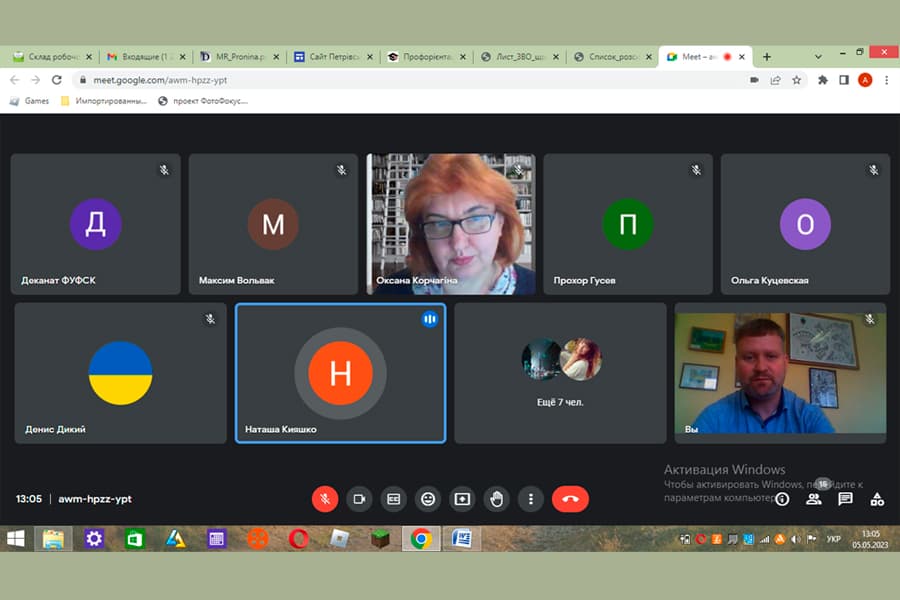Image resolution: width=900 pixels, height=600 pixels.
Task: Turn on captions in Meet toolbar
Action: coord(393,498)
